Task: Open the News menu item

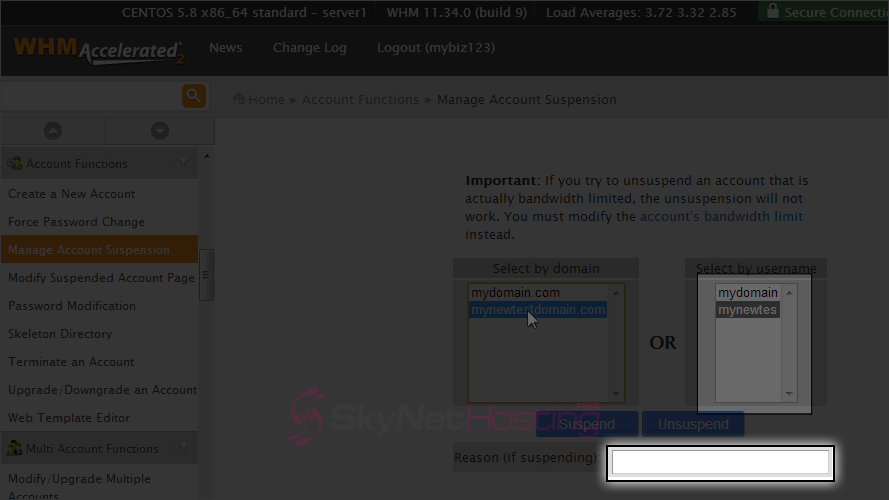Action: coord(226,48)
